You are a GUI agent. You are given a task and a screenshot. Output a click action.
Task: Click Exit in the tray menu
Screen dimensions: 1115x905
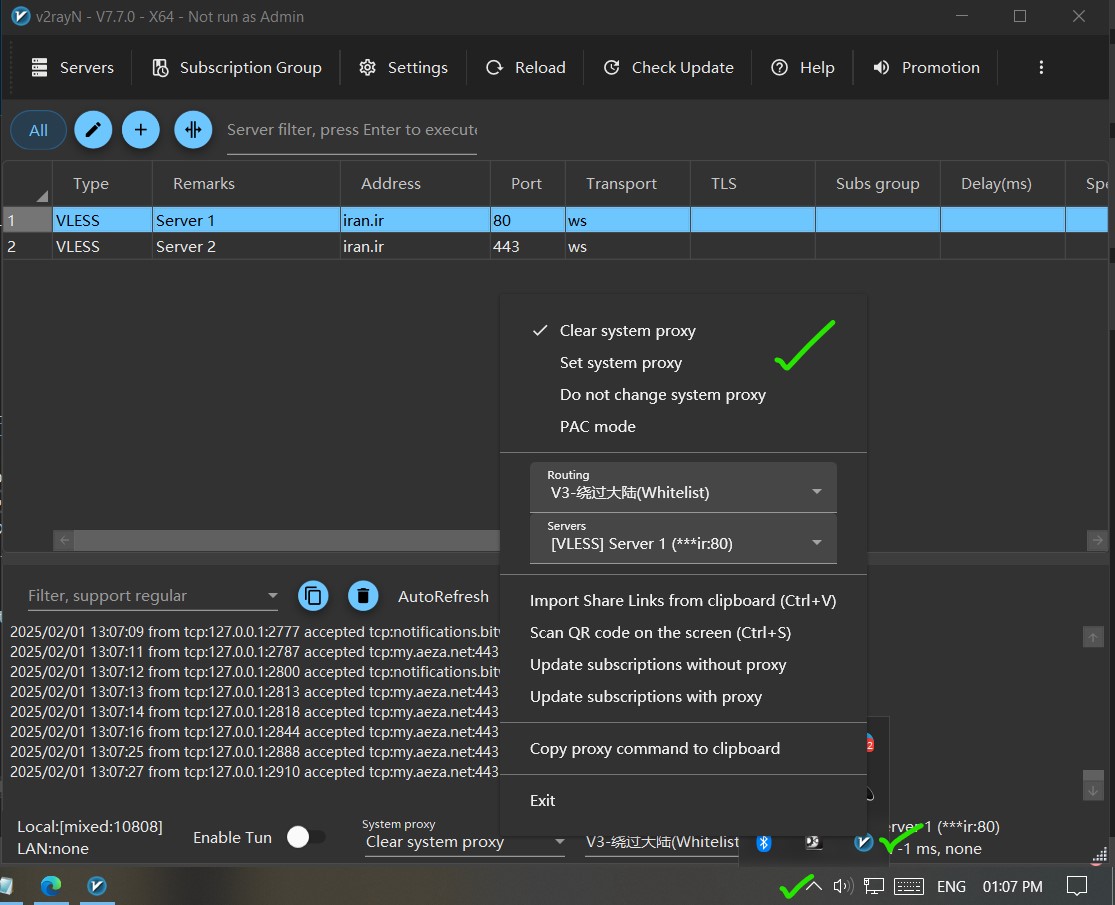(x=543, y=801)
